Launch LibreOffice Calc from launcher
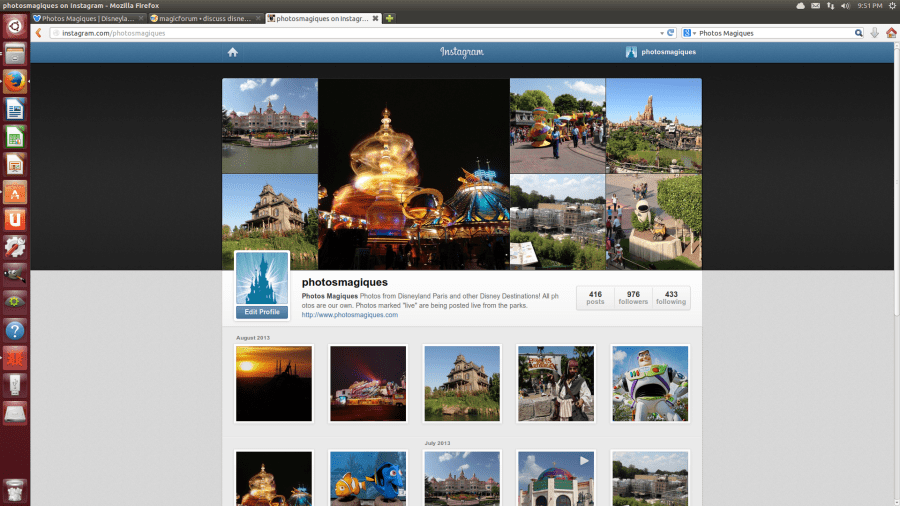 [15, 137]
